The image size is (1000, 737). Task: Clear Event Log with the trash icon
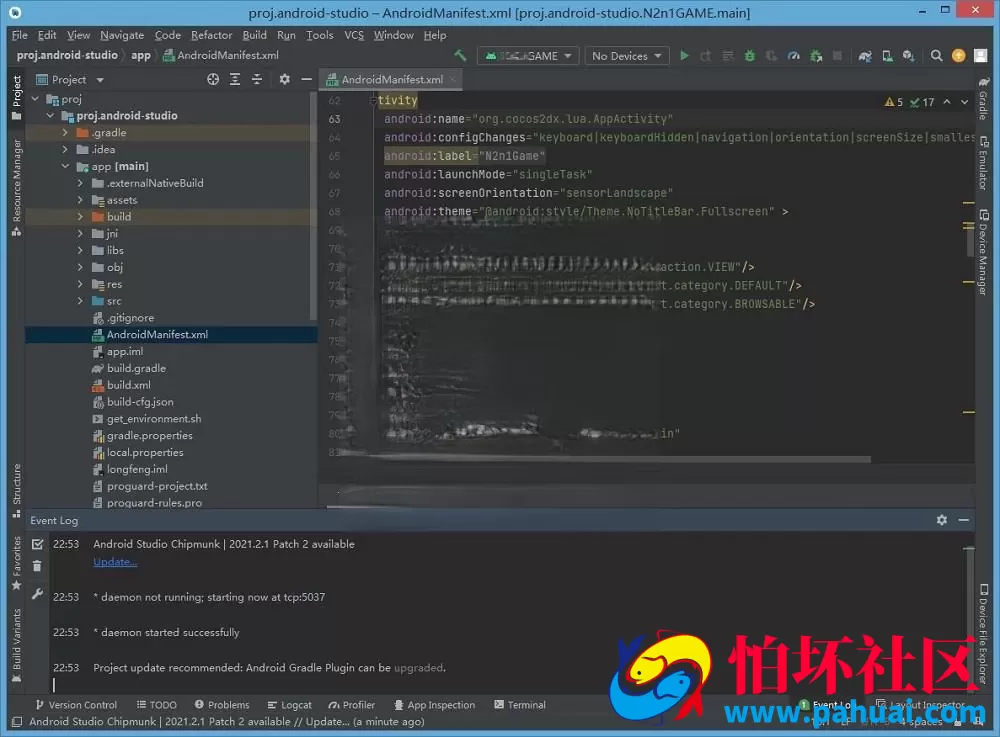(x=37, y=566)
